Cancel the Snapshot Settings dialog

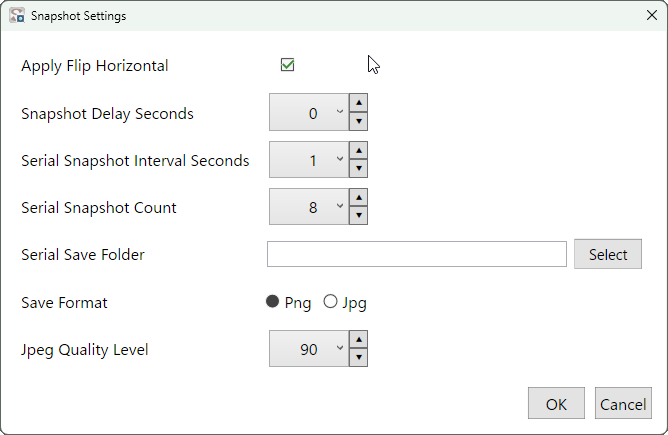pos(623,403)
